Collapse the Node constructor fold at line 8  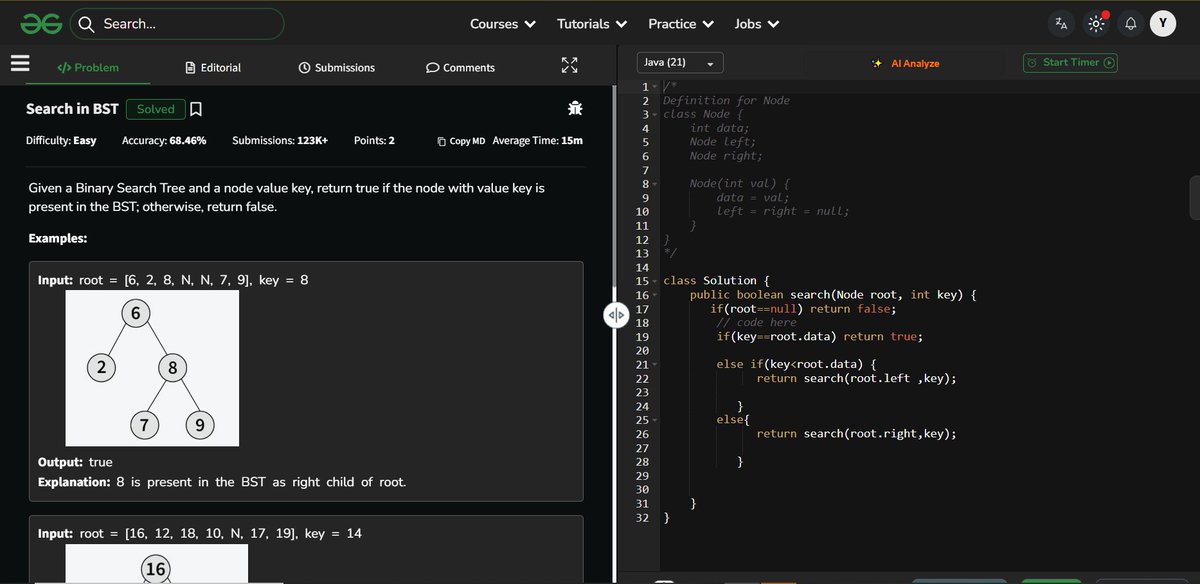coord(655,184)
